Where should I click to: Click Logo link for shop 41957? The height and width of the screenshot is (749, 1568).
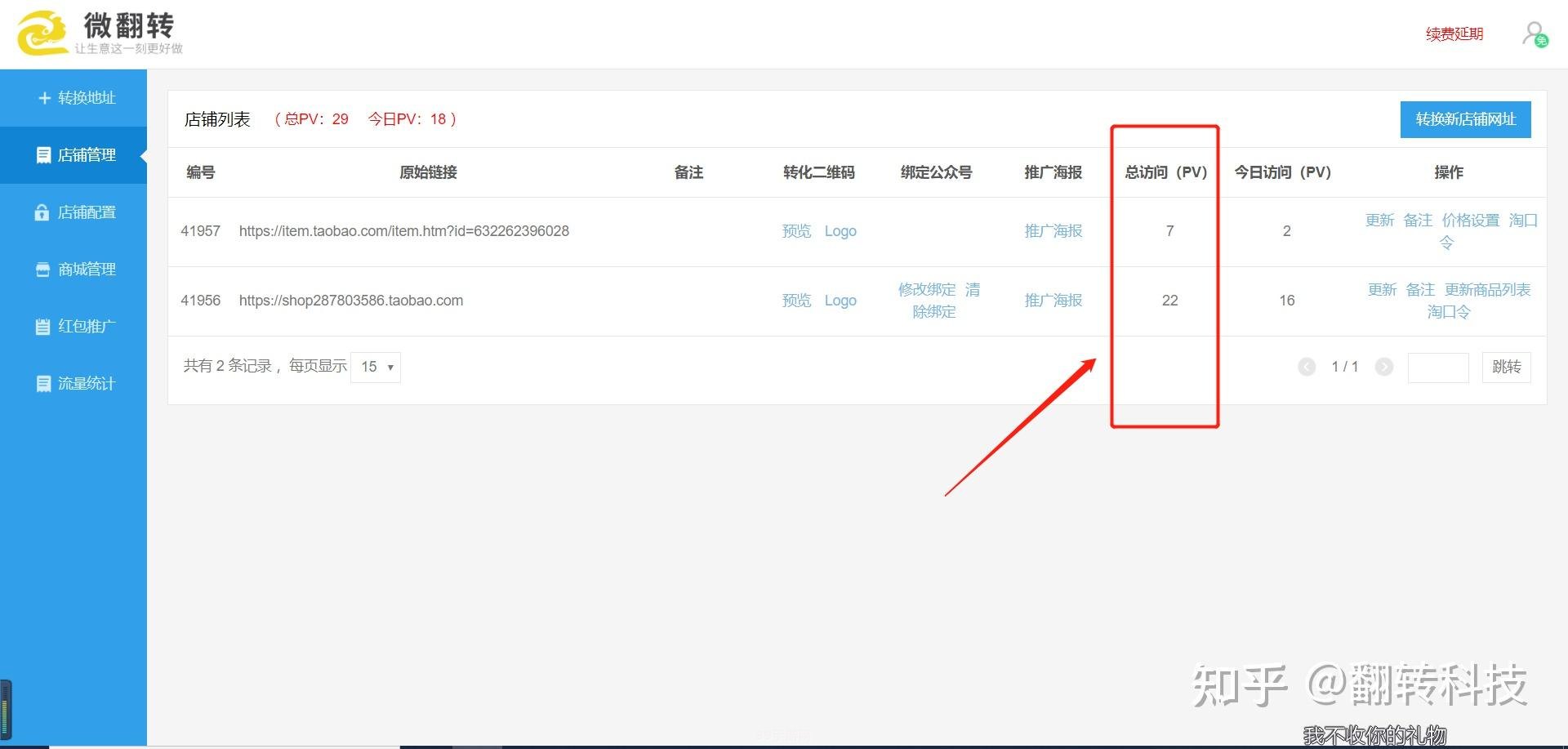(x=840, y=231)
